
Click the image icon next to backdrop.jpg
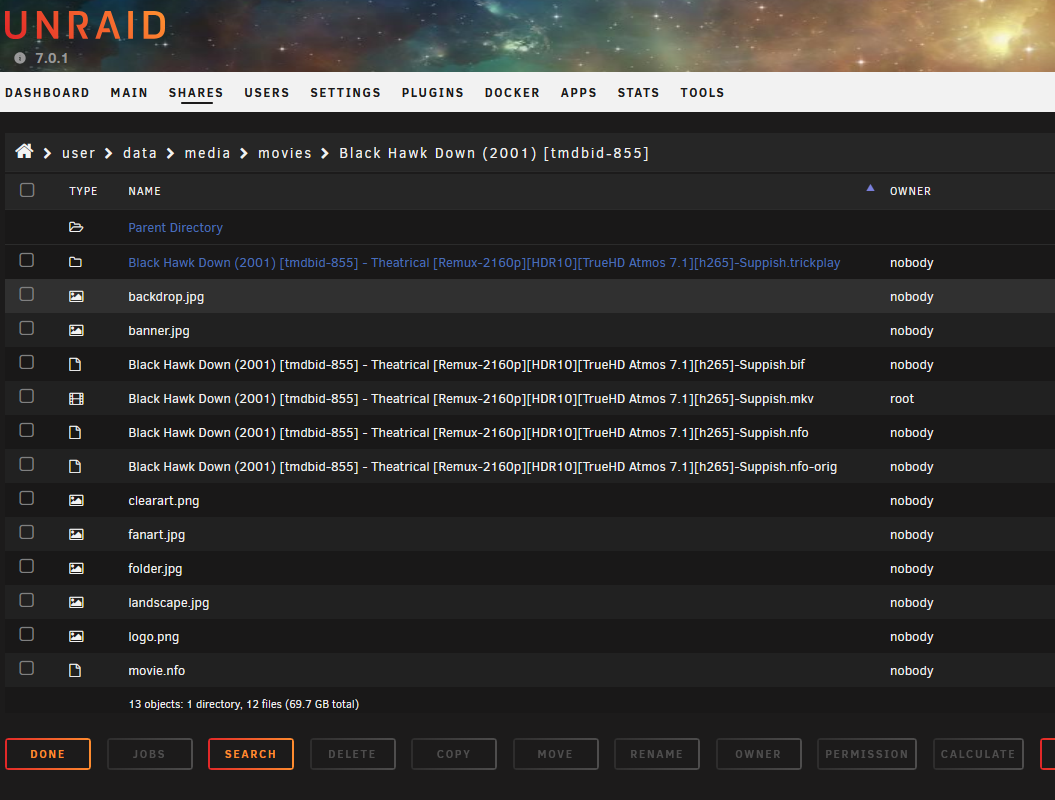[76, 297]
